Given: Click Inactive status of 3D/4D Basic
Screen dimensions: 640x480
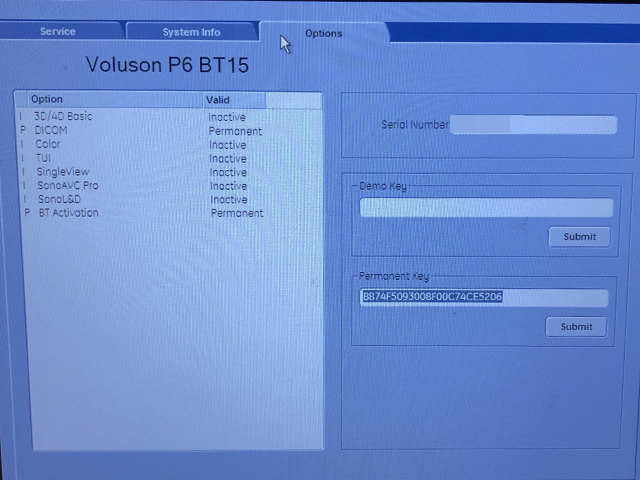Looking at the screenshot, I should point(227,117).
